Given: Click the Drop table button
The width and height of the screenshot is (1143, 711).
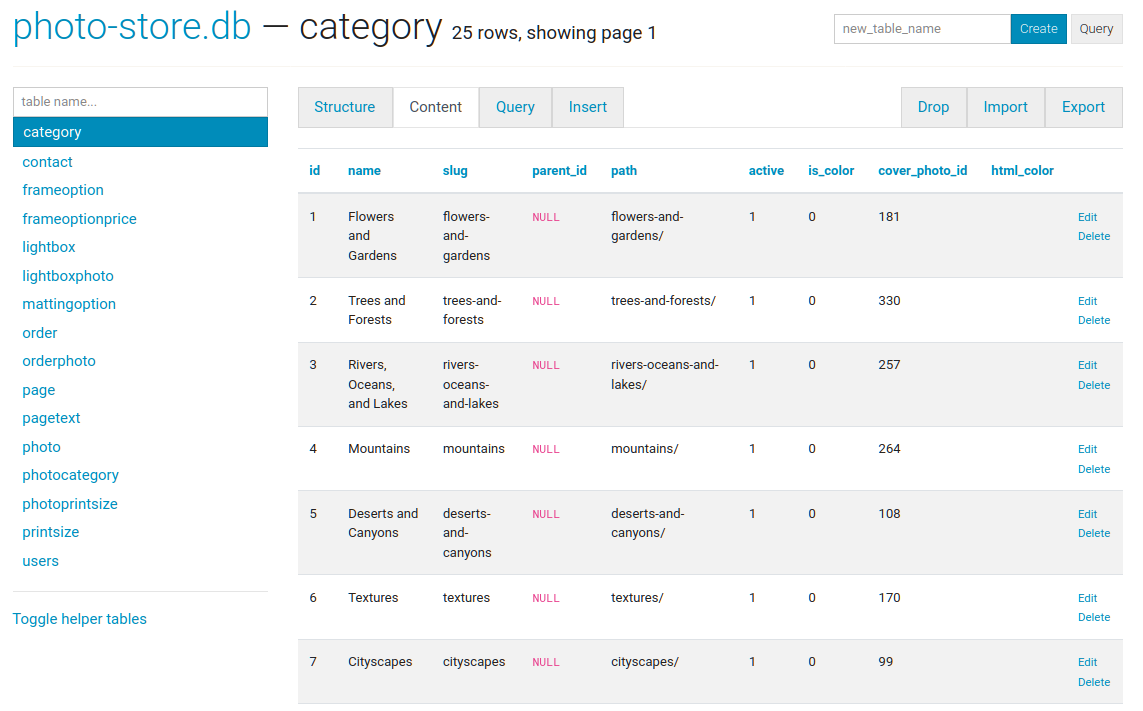Looking at the screenshot, I should click(933, 107).
